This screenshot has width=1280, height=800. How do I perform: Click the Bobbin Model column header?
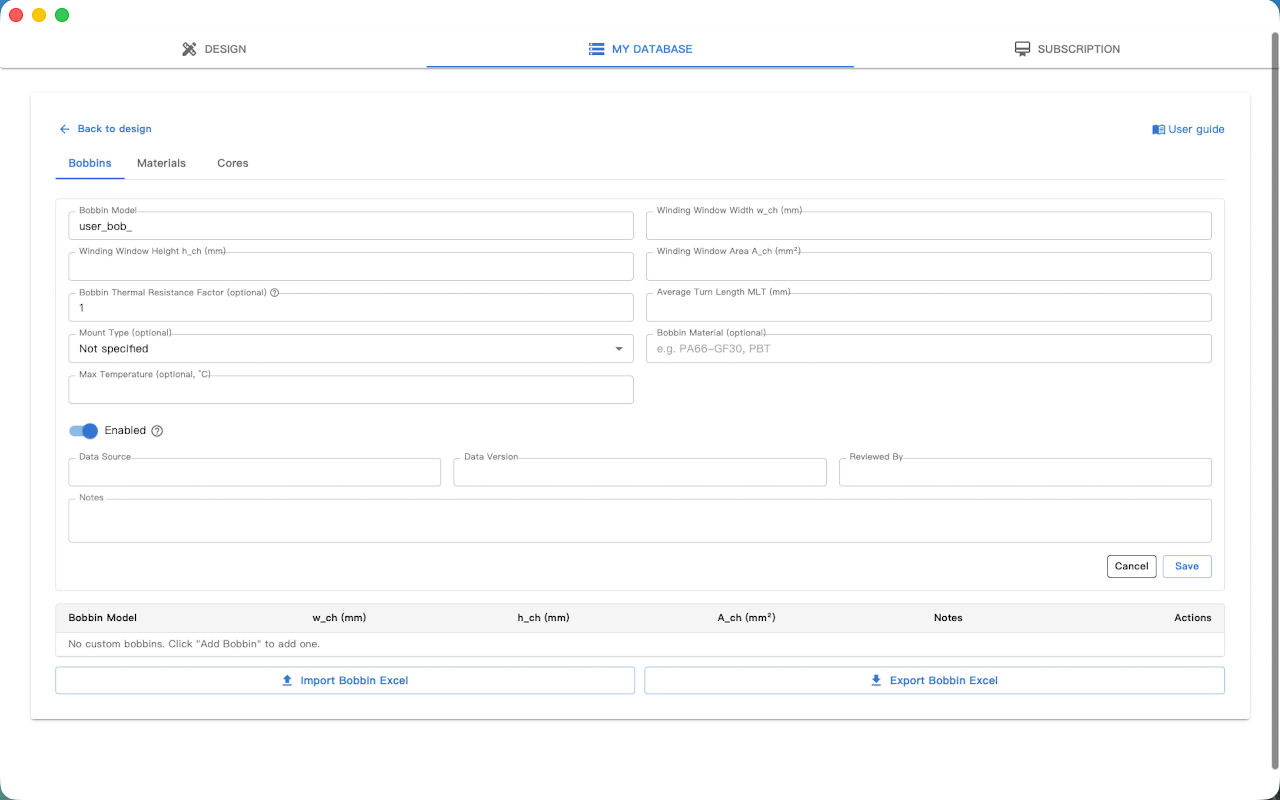pyautogui.click(x=103, y=618)
